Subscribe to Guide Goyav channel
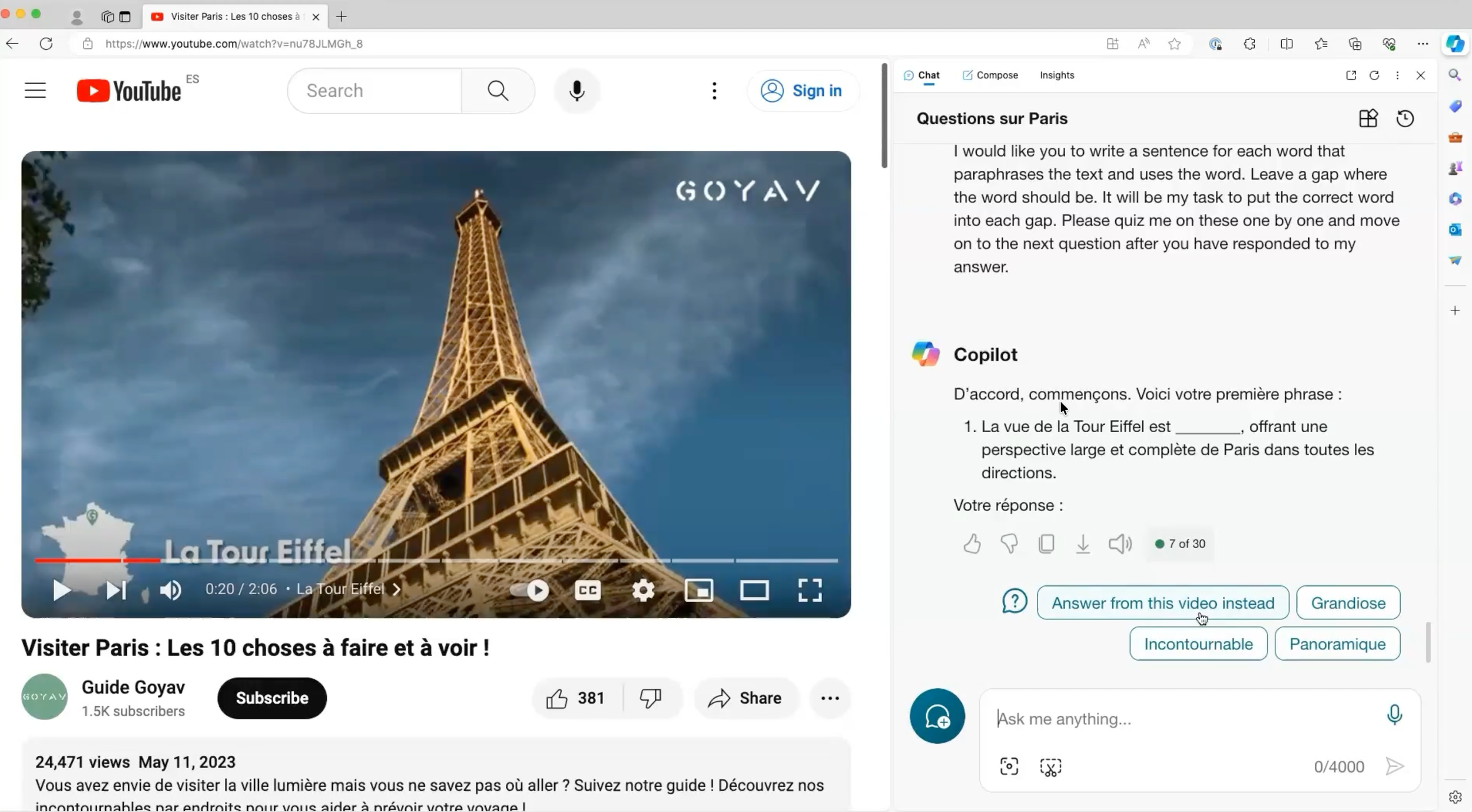 tap(272, 698)
